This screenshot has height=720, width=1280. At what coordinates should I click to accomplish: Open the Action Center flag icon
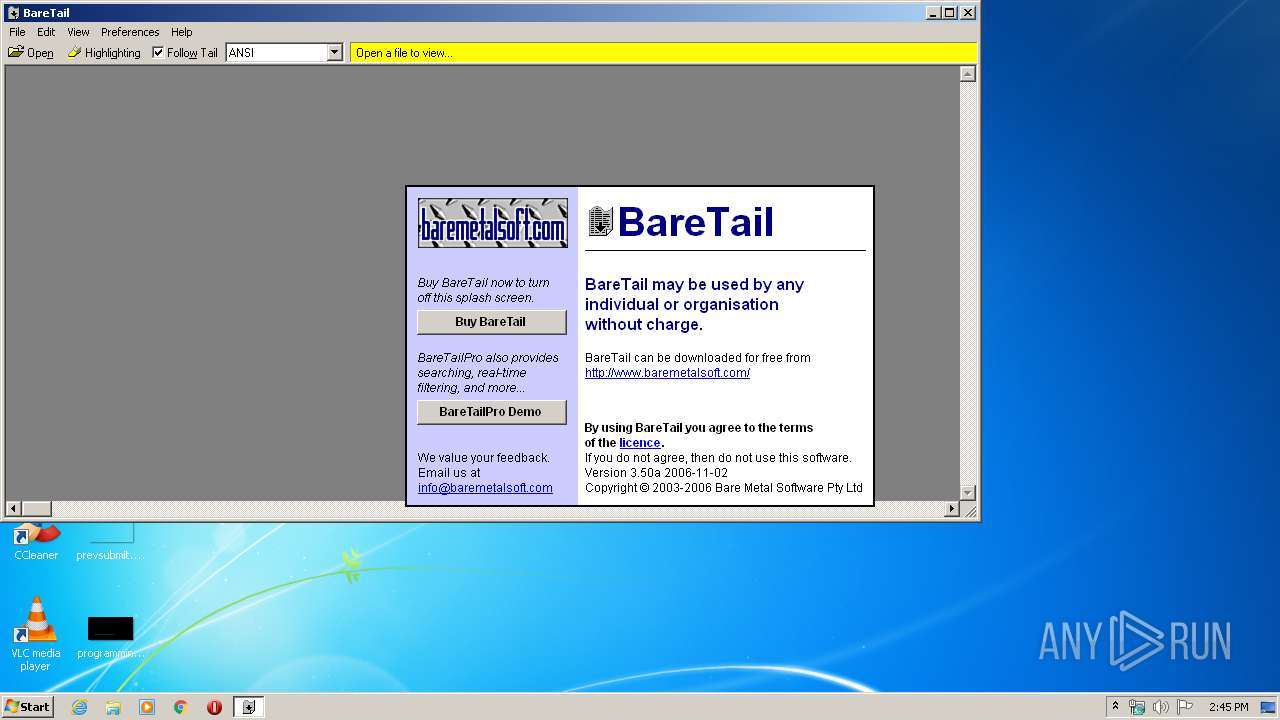tap(1185, 707)
